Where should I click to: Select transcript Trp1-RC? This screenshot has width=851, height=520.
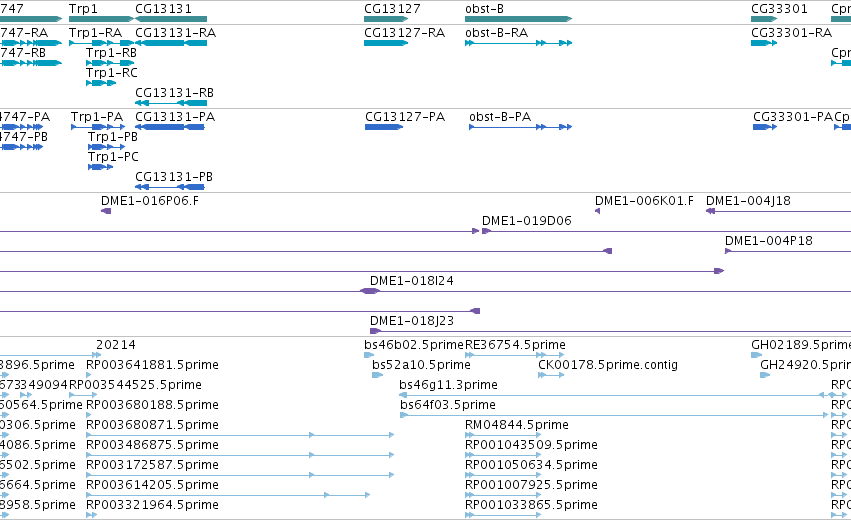(101, 83)
